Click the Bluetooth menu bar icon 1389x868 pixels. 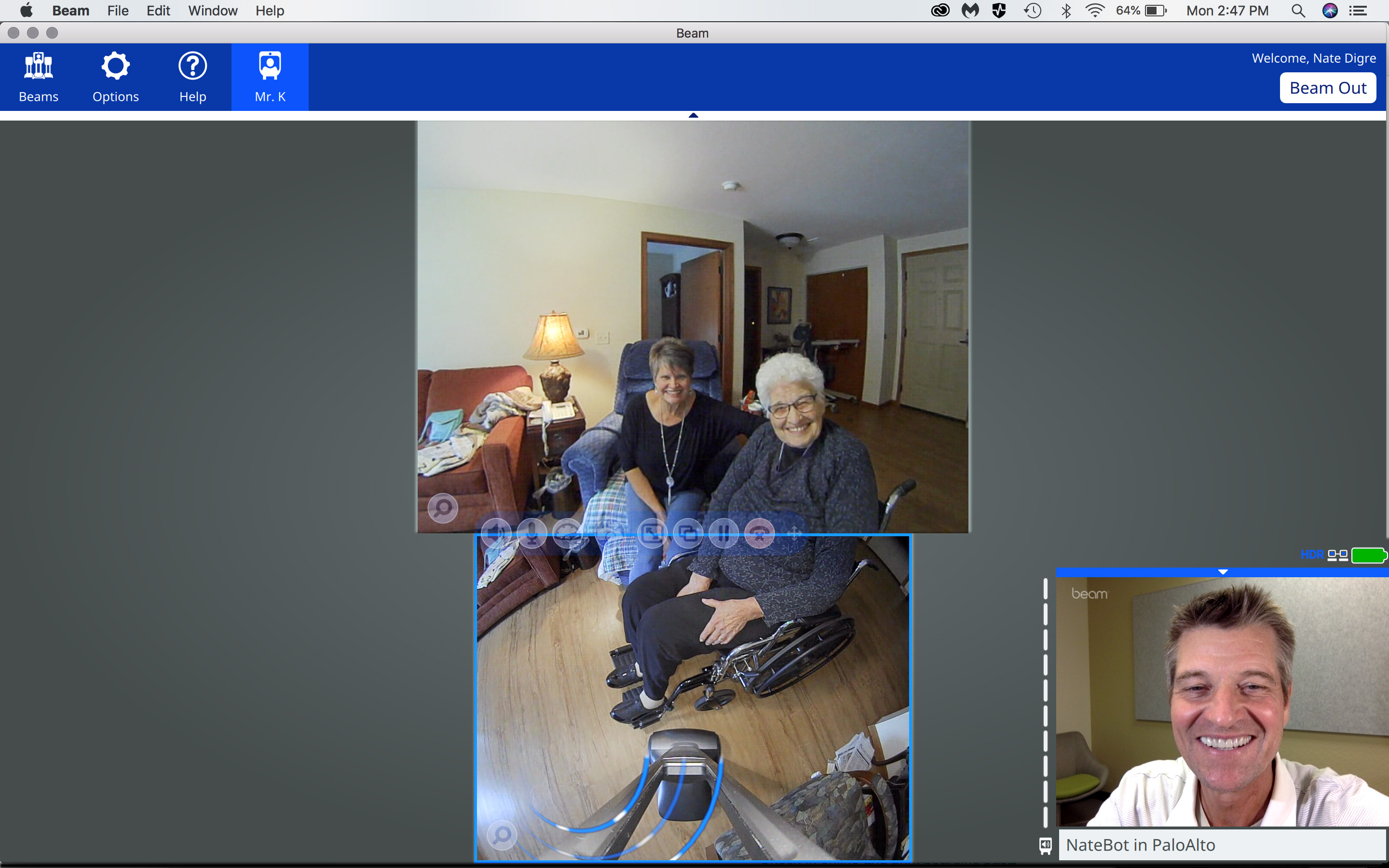tap(1066, 10)
